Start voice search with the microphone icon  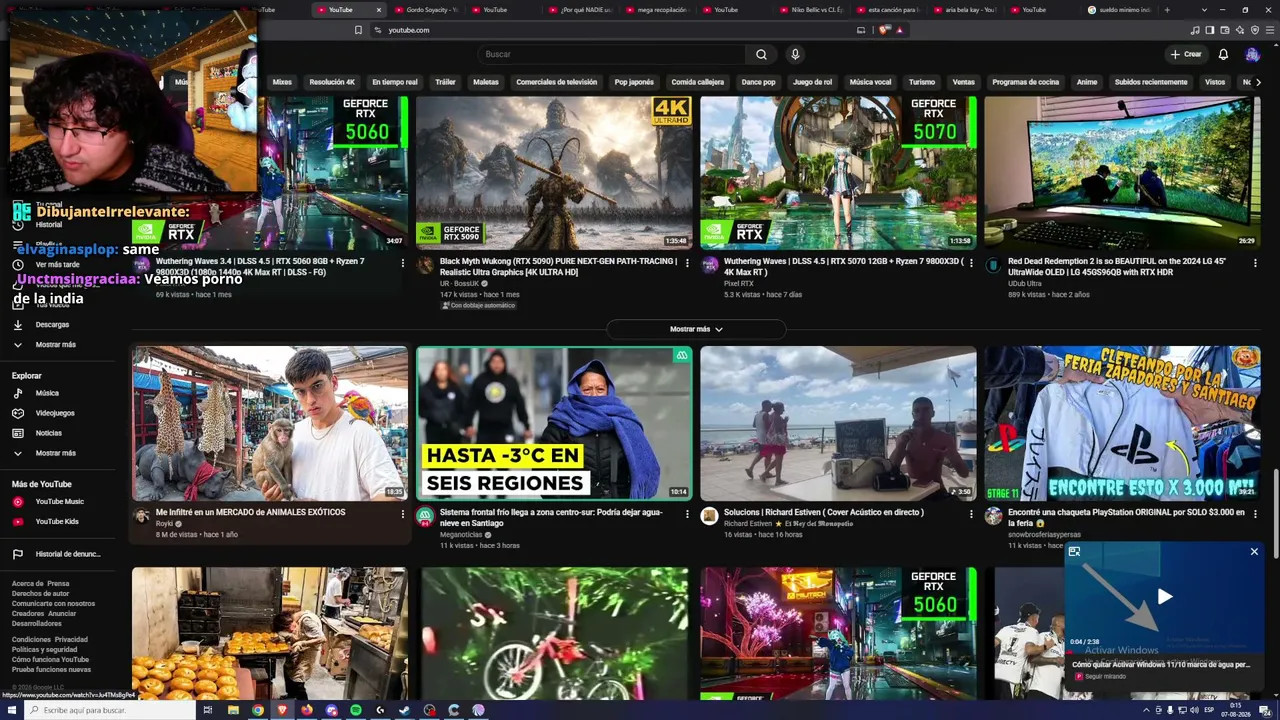click(795, 54)
